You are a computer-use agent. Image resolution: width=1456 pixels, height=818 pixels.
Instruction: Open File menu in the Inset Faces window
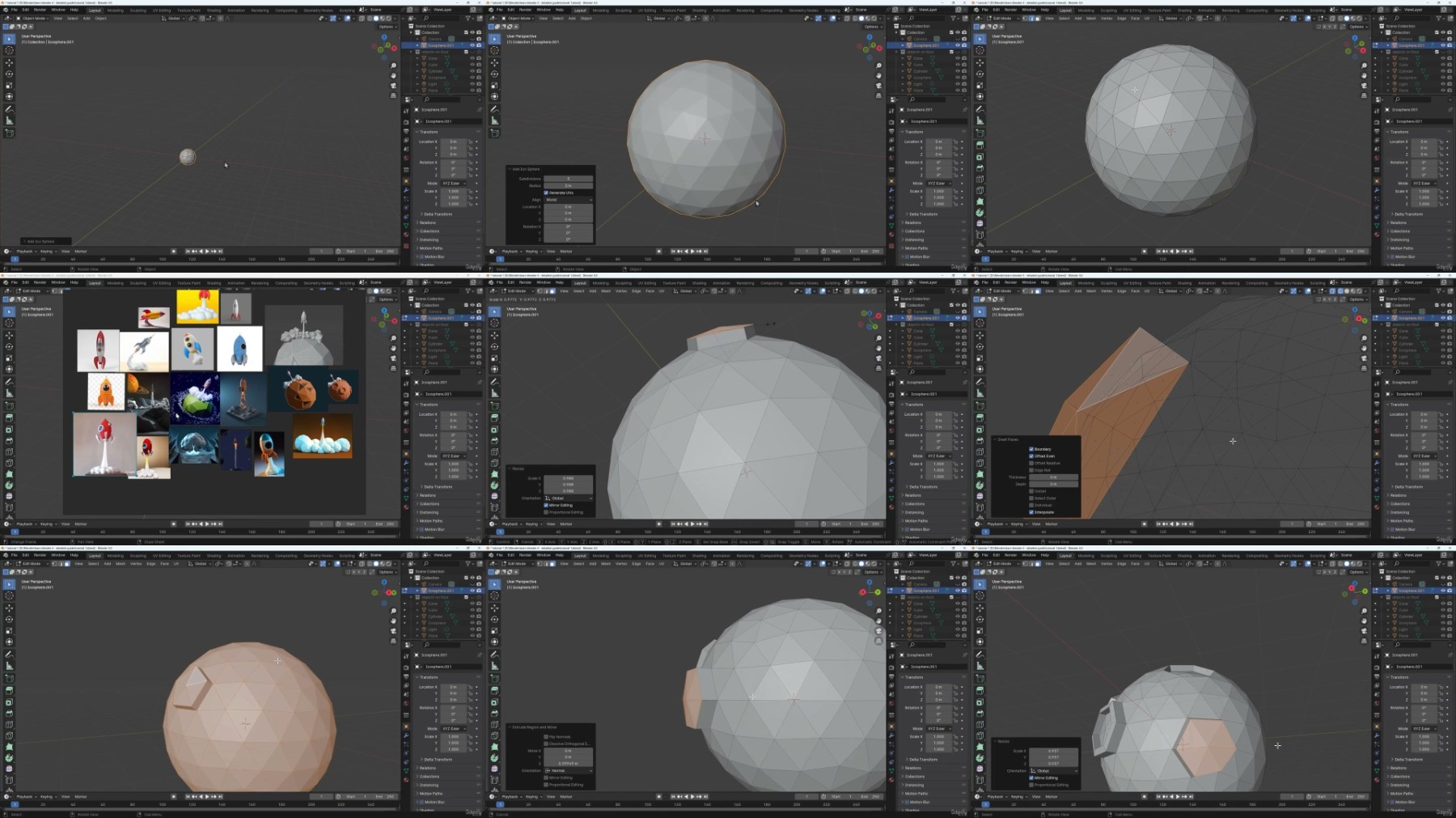tap(984, 282)
